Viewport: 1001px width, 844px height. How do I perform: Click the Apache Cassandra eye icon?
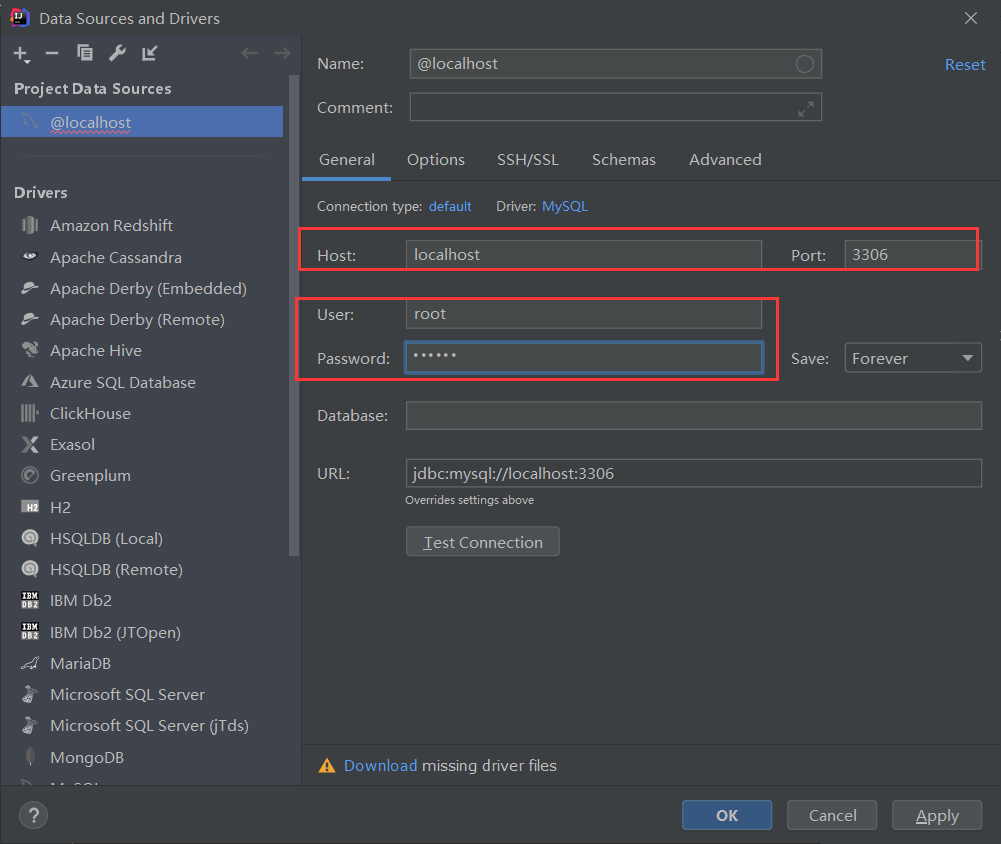(x=29, y=257)
